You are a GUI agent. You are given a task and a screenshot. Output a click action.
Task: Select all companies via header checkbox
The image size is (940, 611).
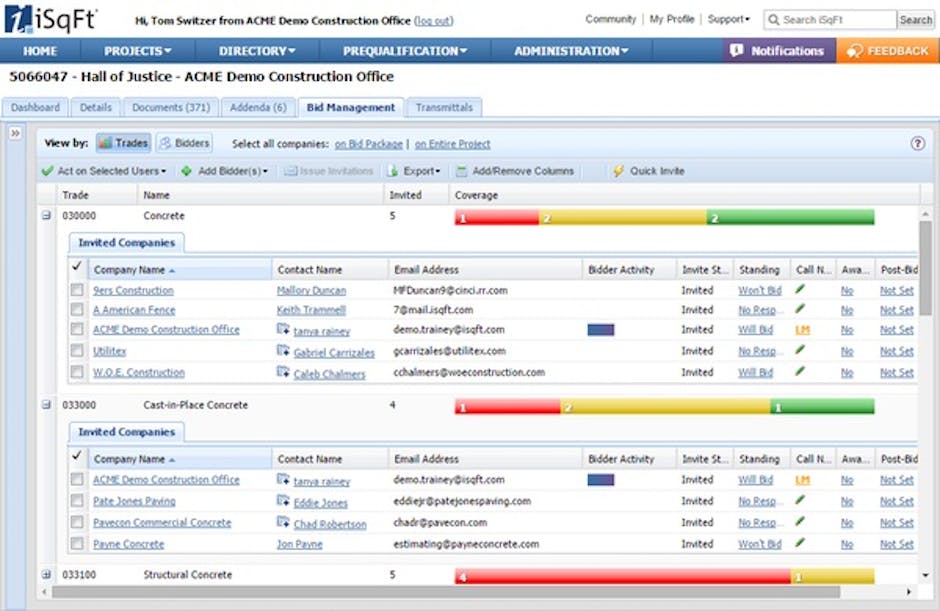(77, 268)
